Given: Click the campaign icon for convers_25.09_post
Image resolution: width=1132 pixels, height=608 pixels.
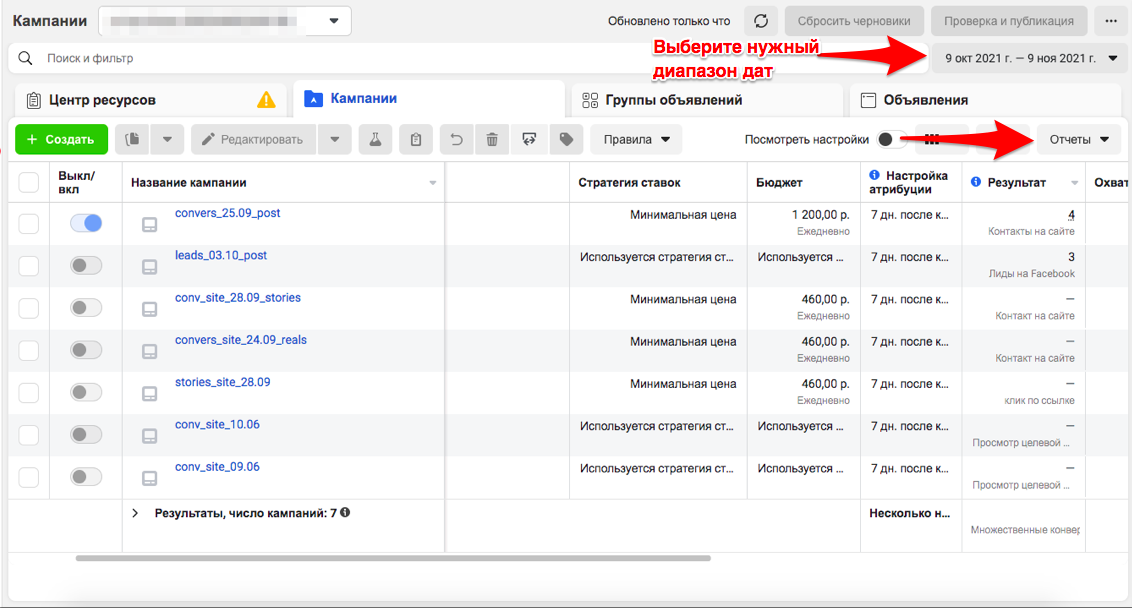Looking at the screenshot, I should (149, 225).
